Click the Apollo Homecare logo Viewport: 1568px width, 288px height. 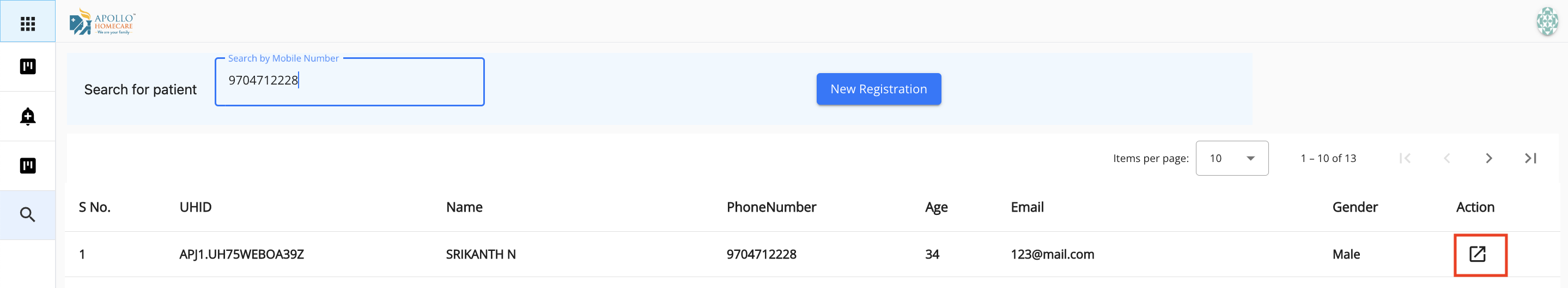102,22
